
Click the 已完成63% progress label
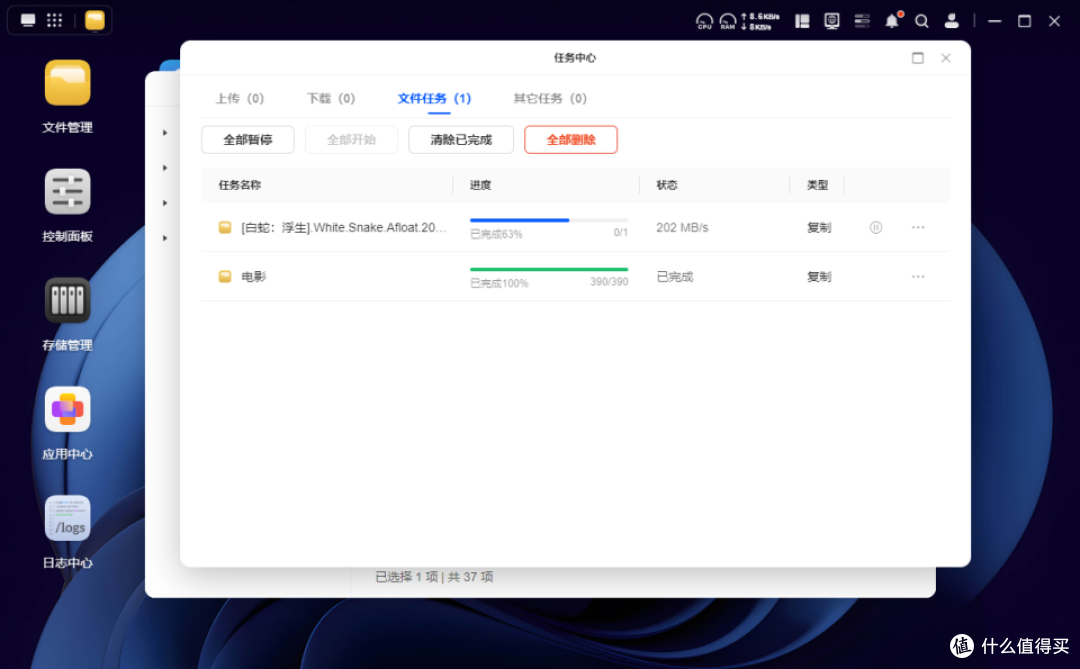pyautogui.click(x=496, y=234)
